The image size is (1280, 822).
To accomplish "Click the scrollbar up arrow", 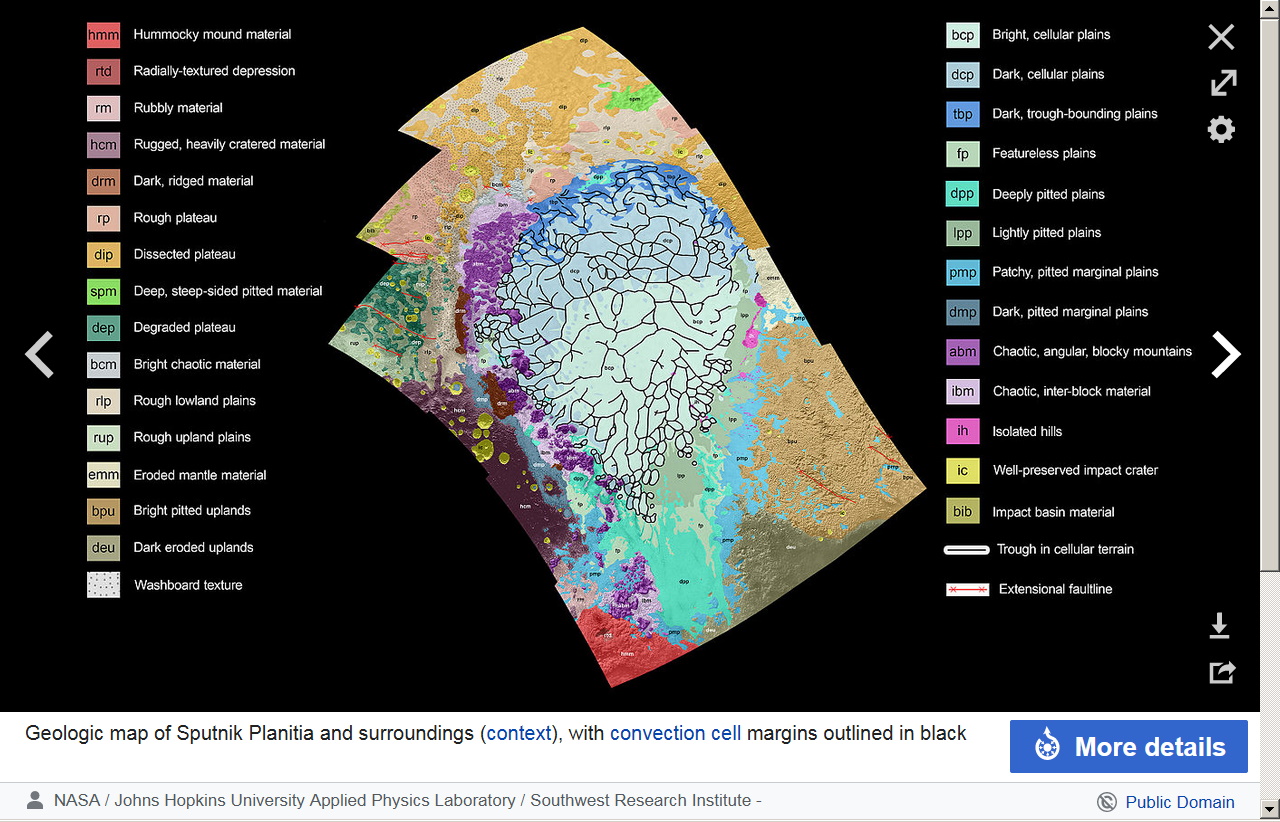I will [1270, 9].
